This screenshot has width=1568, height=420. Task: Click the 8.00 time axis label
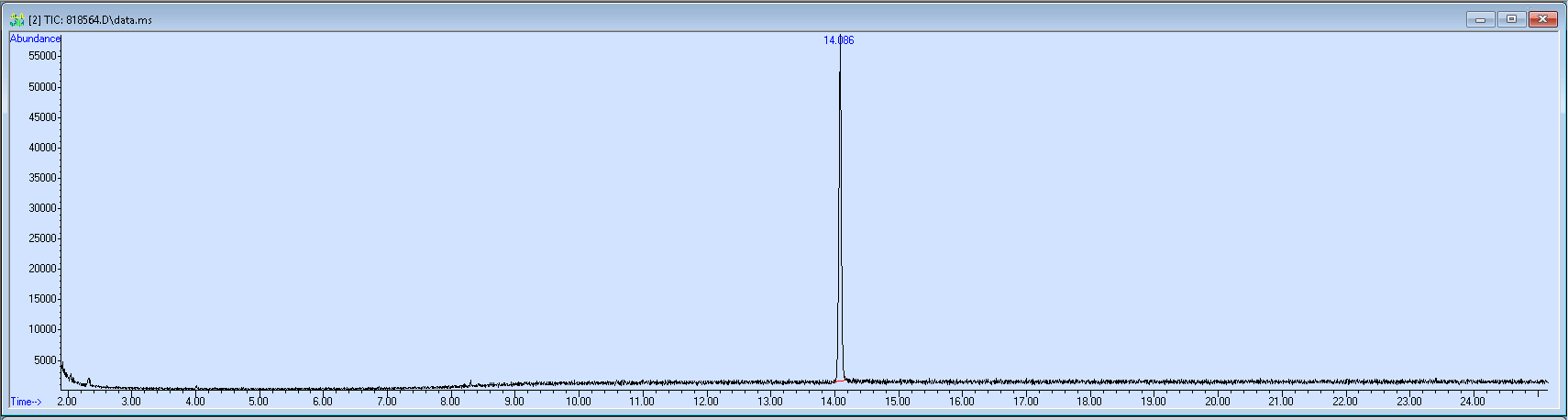[x=450, y=402]
